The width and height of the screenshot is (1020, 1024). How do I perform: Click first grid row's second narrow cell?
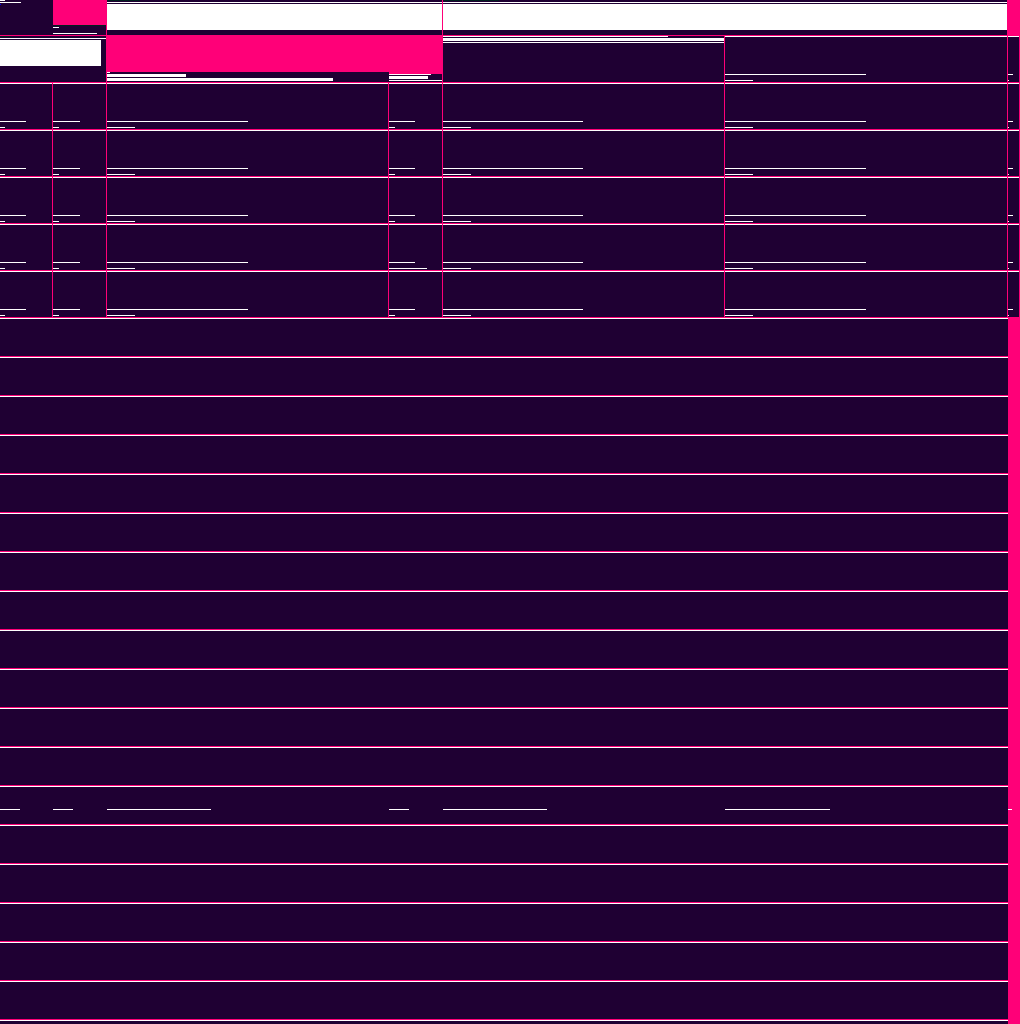pos(79,106)
